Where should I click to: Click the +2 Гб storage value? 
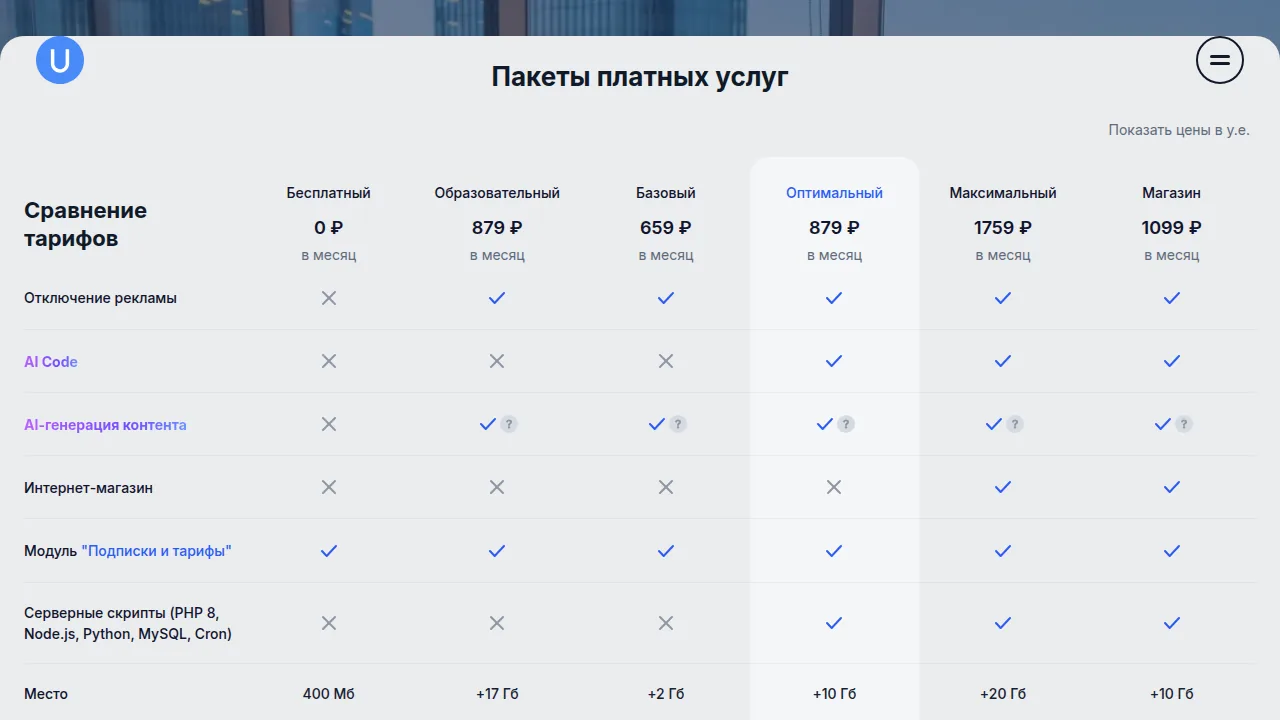pyautogui.click(x=666, y=694)
